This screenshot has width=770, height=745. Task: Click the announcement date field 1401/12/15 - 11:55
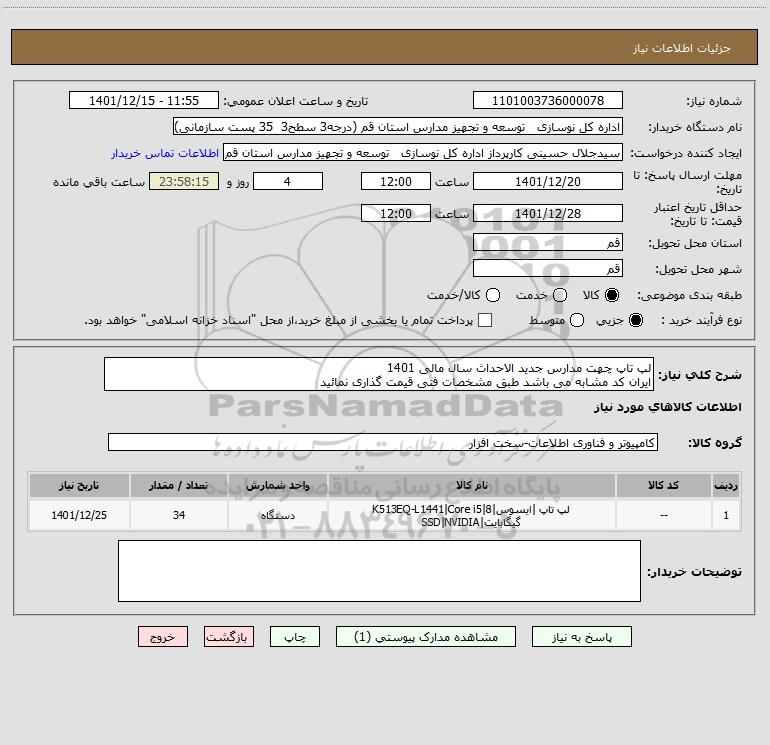point(144,100)
